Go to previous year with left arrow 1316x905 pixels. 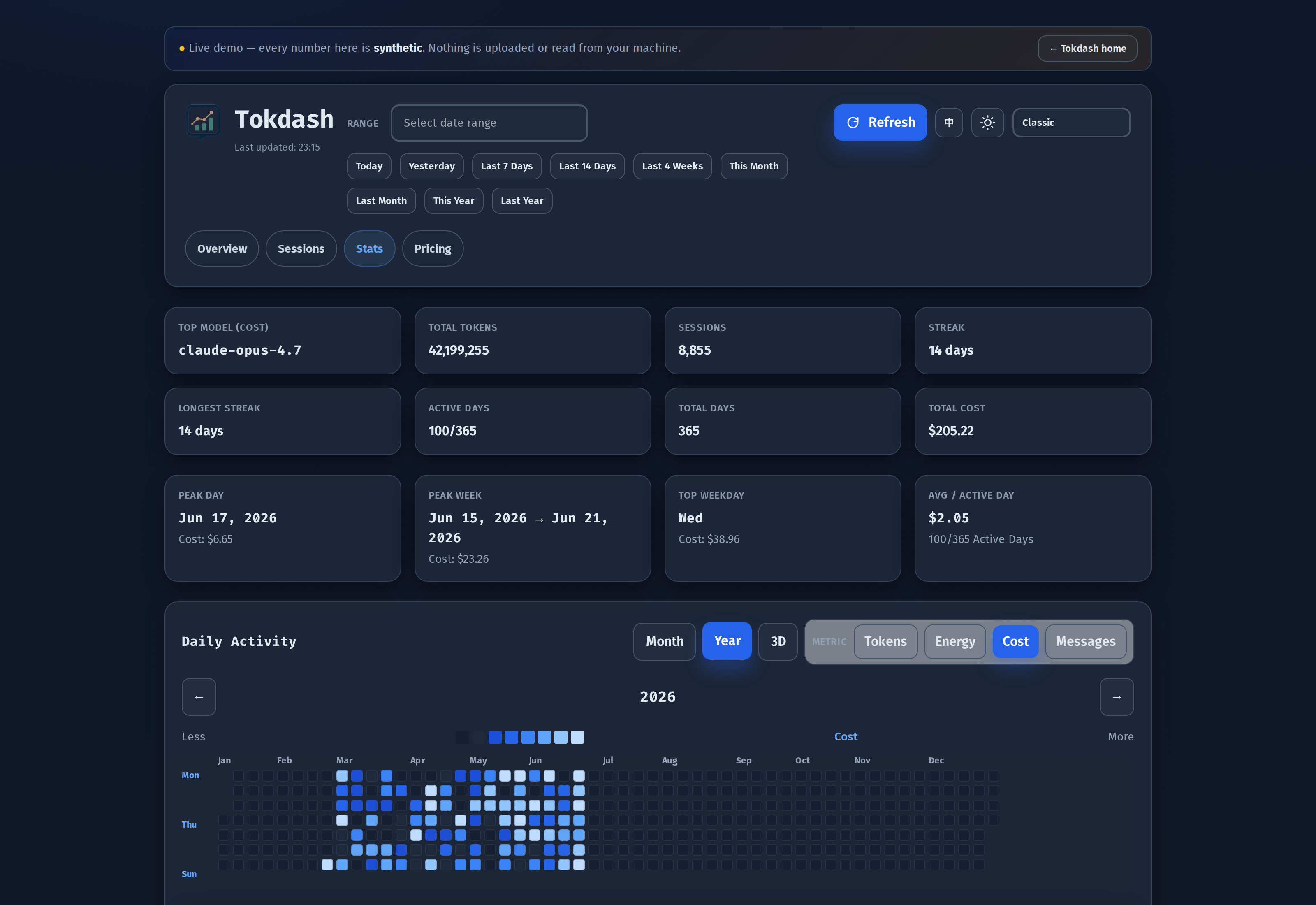click(x=199, y=697)
